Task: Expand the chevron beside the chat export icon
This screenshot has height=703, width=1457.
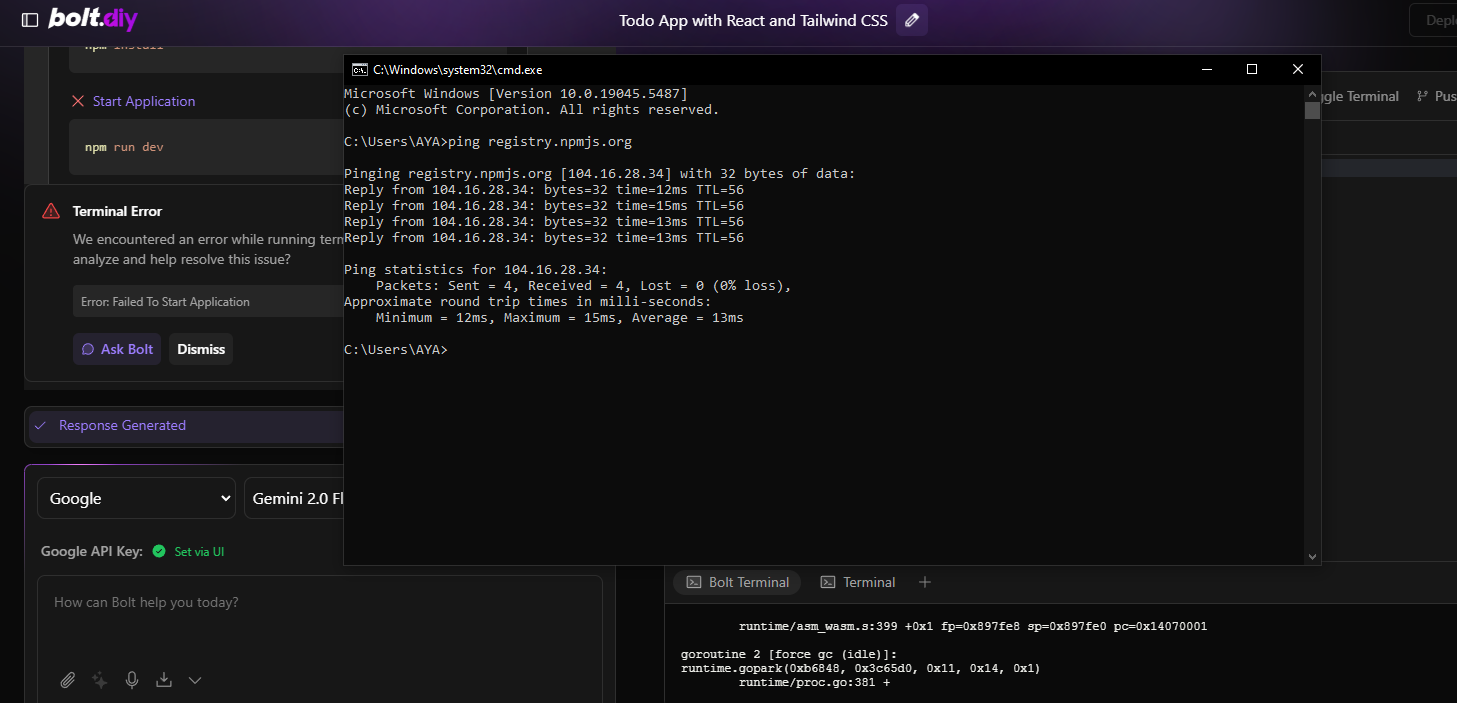Action: pos(195,680)
